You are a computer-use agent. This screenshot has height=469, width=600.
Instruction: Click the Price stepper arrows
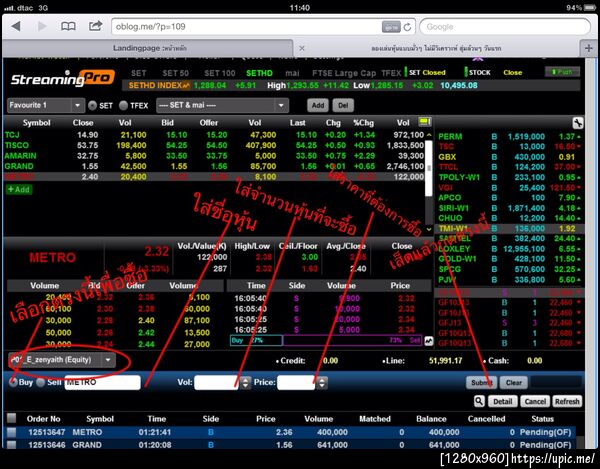point(322,383)
